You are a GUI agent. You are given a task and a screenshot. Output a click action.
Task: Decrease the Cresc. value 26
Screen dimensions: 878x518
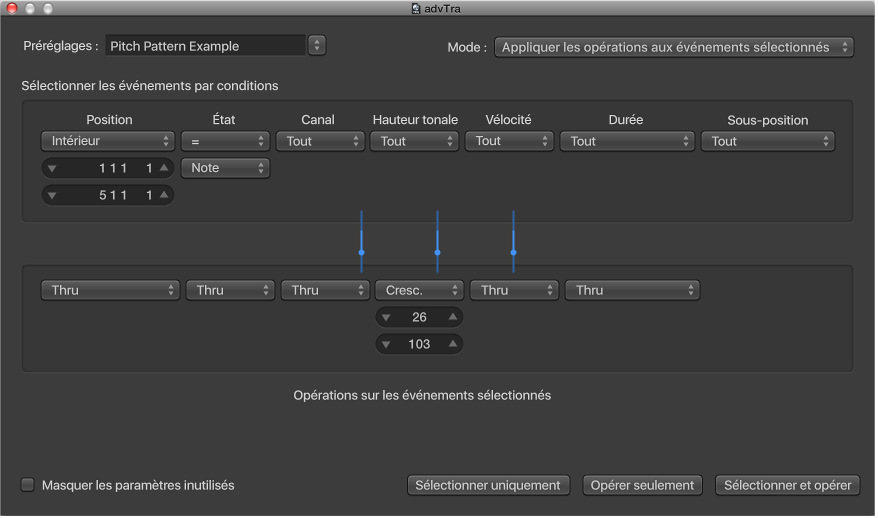click(386, 317)
